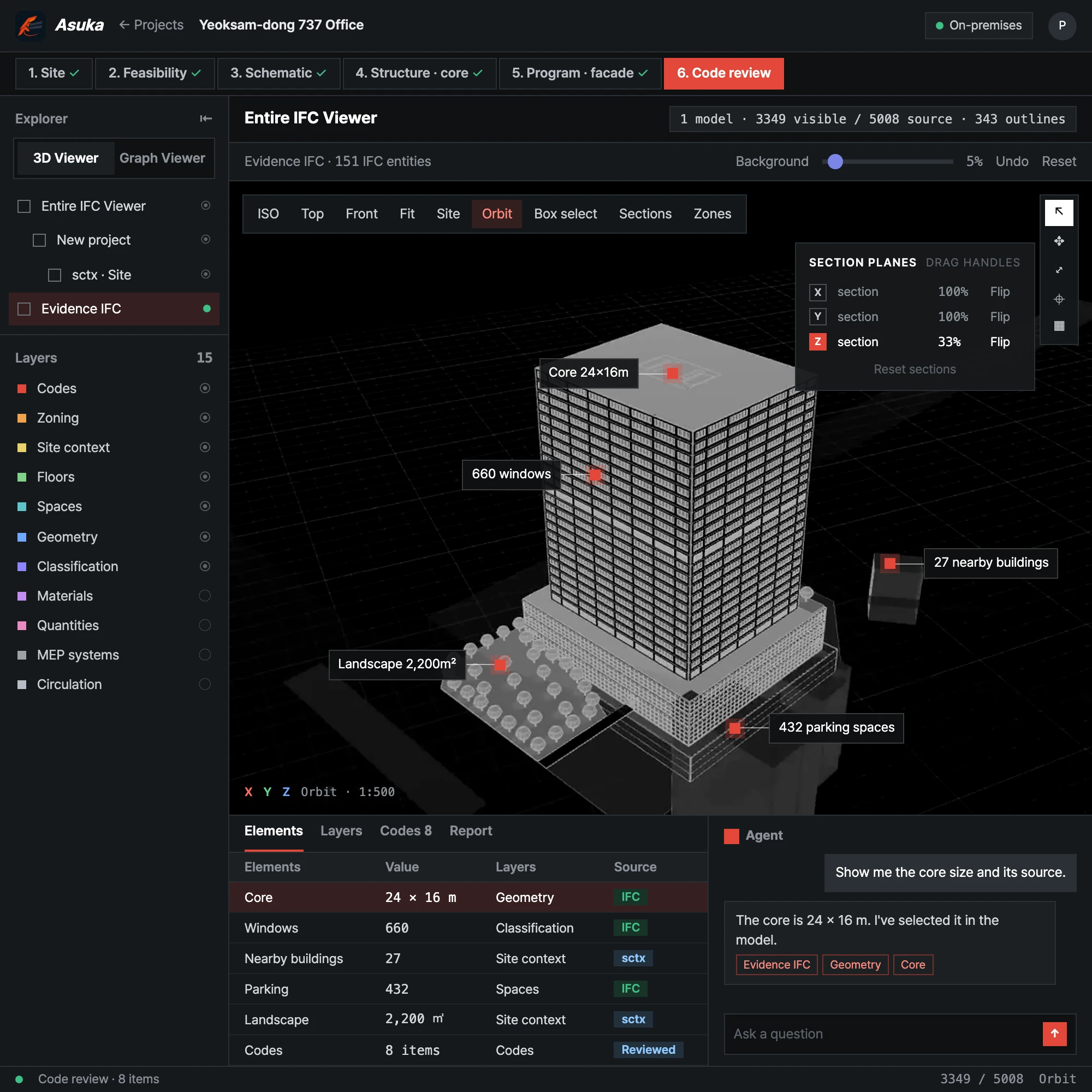Click the red Agent icon square
1092x1092 pixels.
732,836
